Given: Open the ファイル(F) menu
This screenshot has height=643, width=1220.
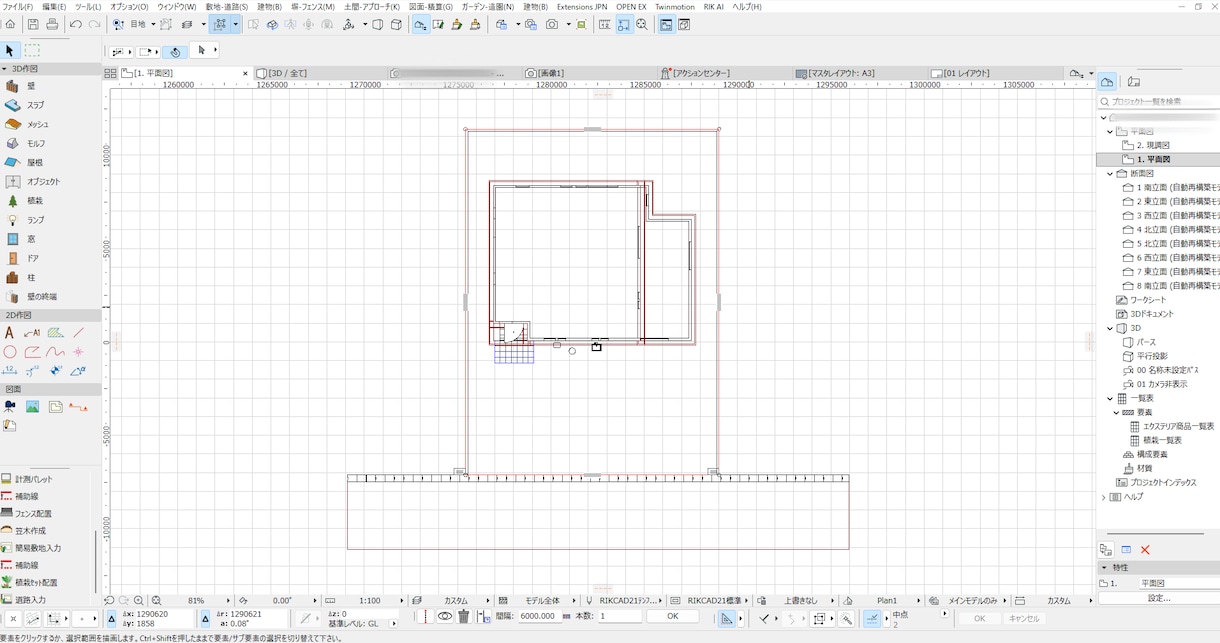Looking at the screenshot, I should tap(18, 6).
